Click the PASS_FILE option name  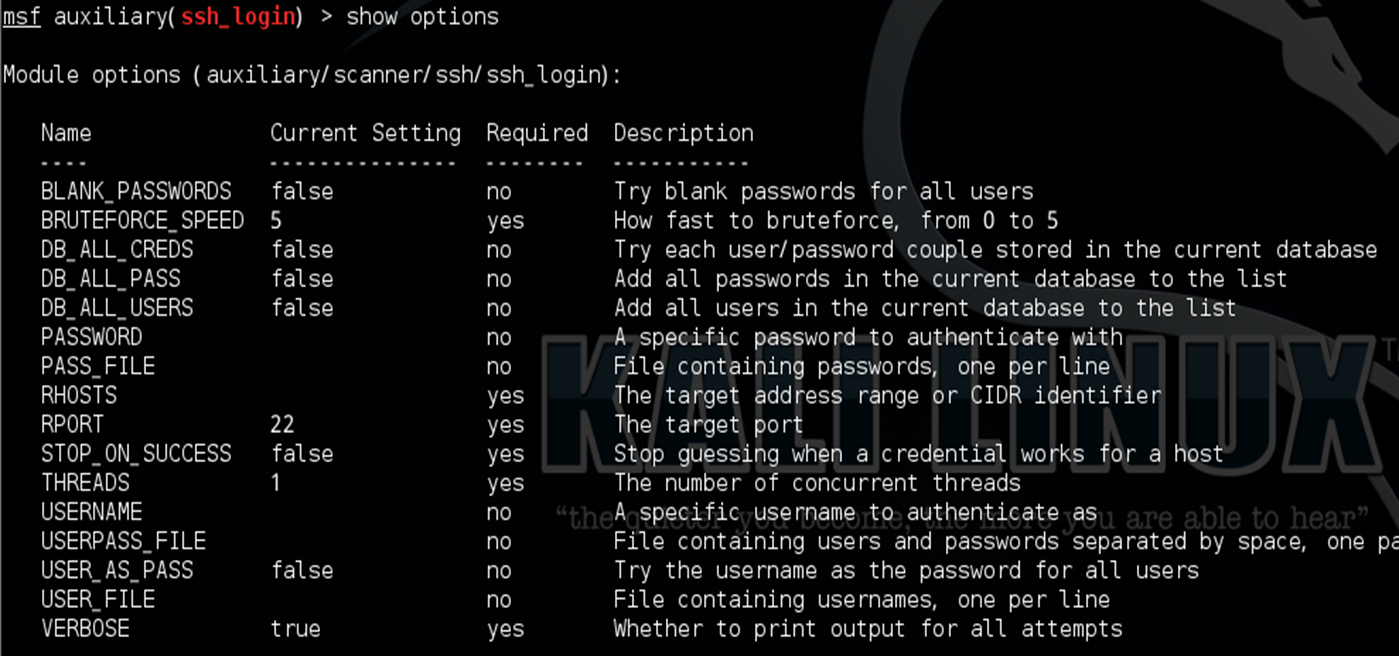[x=98, y=366]
